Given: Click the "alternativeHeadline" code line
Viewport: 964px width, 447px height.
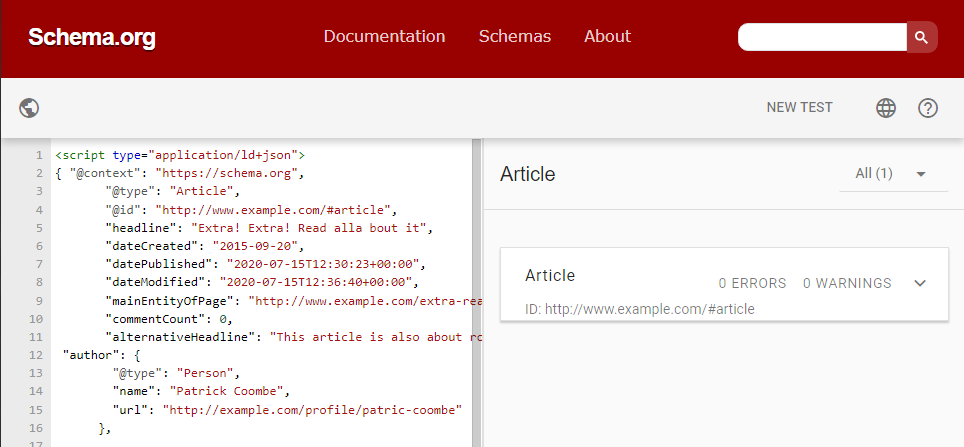Looking at the screenshot, I should tap(293, 337).
